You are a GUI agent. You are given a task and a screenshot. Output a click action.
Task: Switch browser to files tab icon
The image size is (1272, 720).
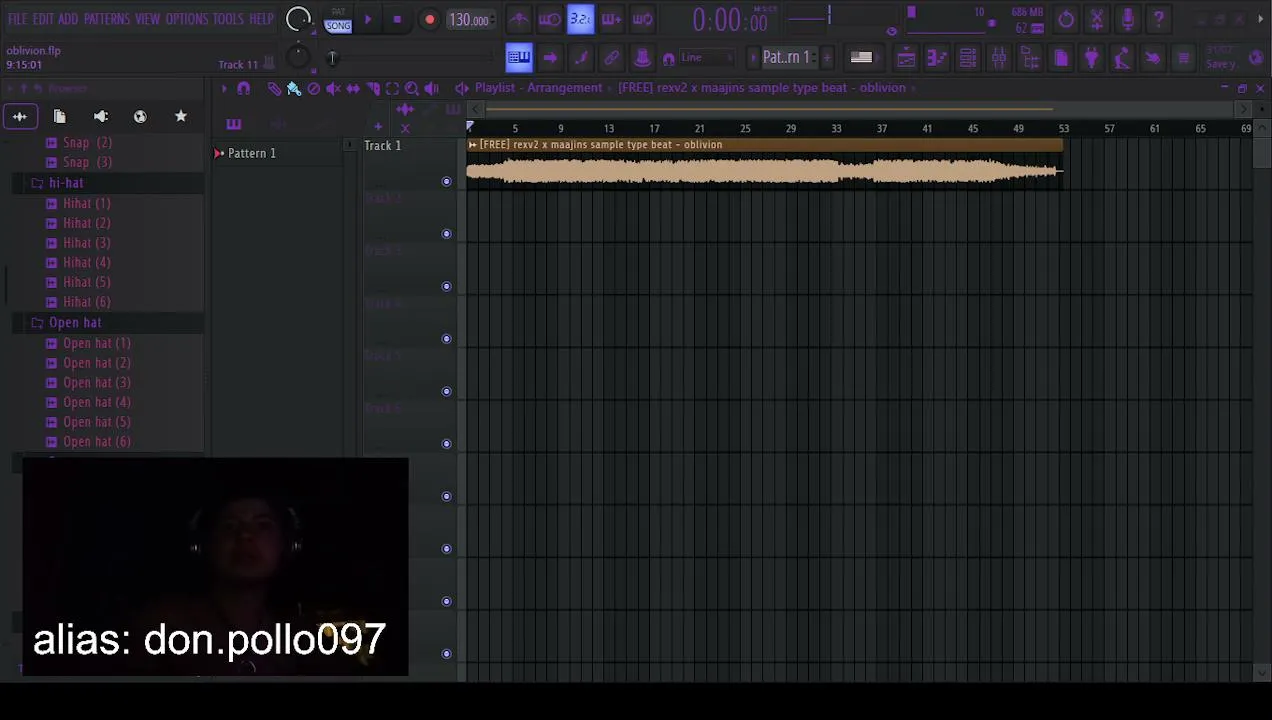59,117
